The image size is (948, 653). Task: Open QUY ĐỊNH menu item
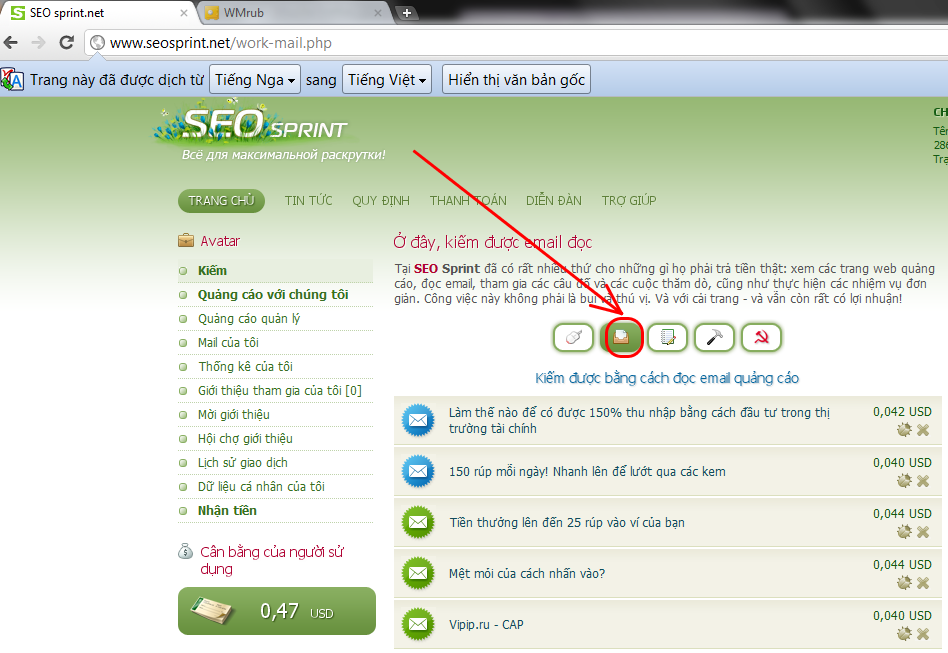point(381,201)
